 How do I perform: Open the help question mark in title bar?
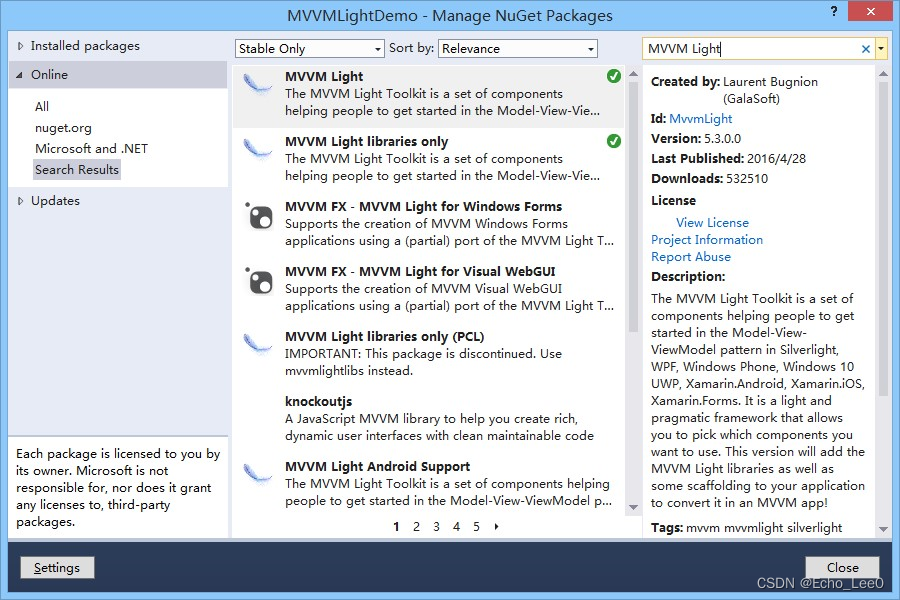pos(833,11)
